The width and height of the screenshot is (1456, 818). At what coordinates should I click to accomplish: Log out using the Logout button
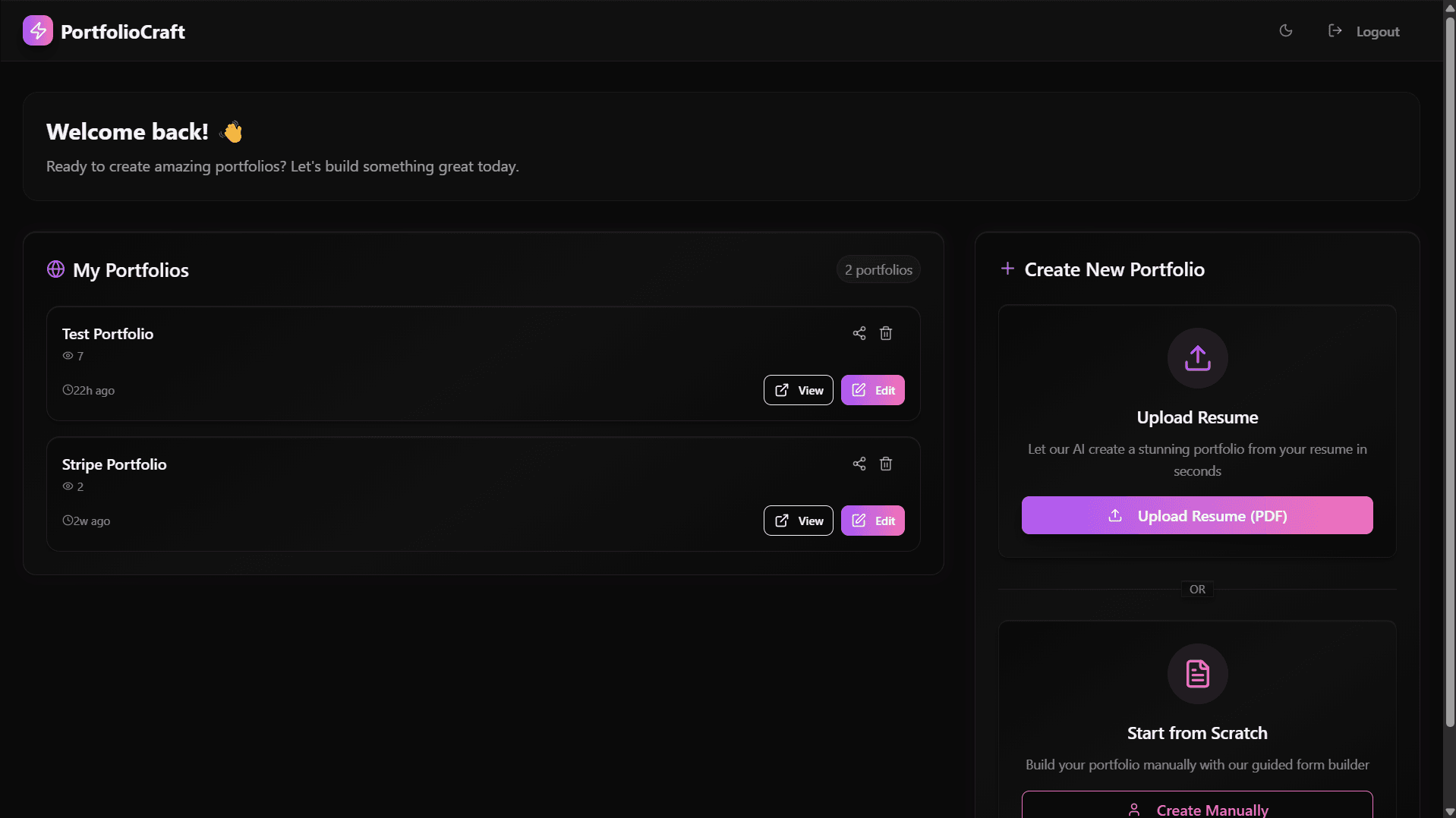tap(1364, 31)
